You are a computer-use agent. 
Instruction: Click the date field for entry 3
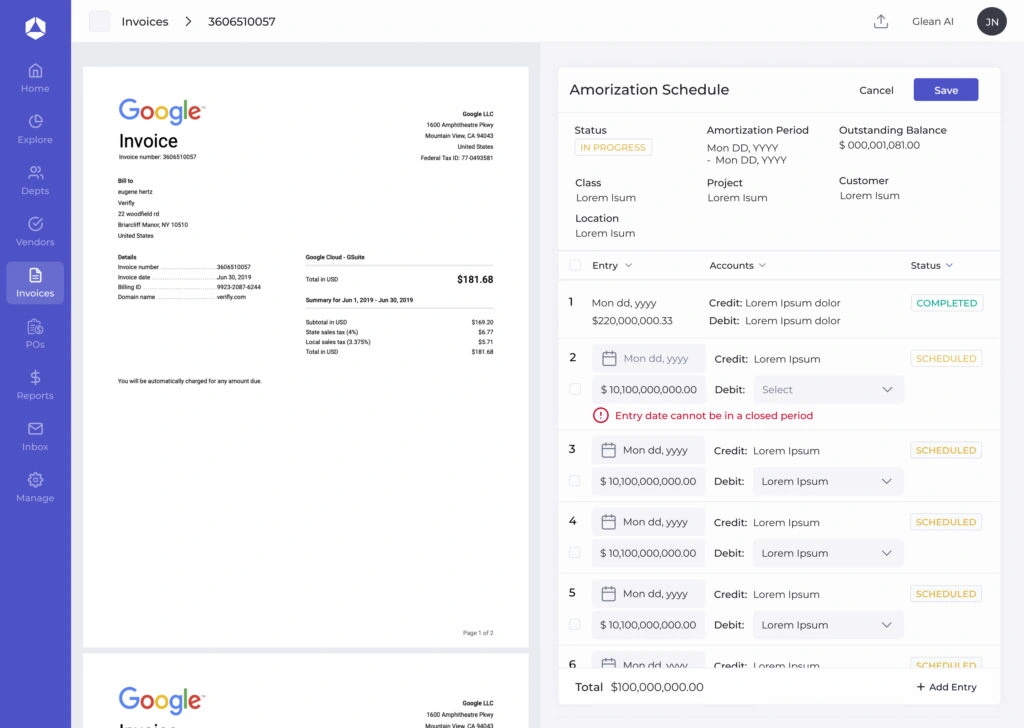[648, 450]
